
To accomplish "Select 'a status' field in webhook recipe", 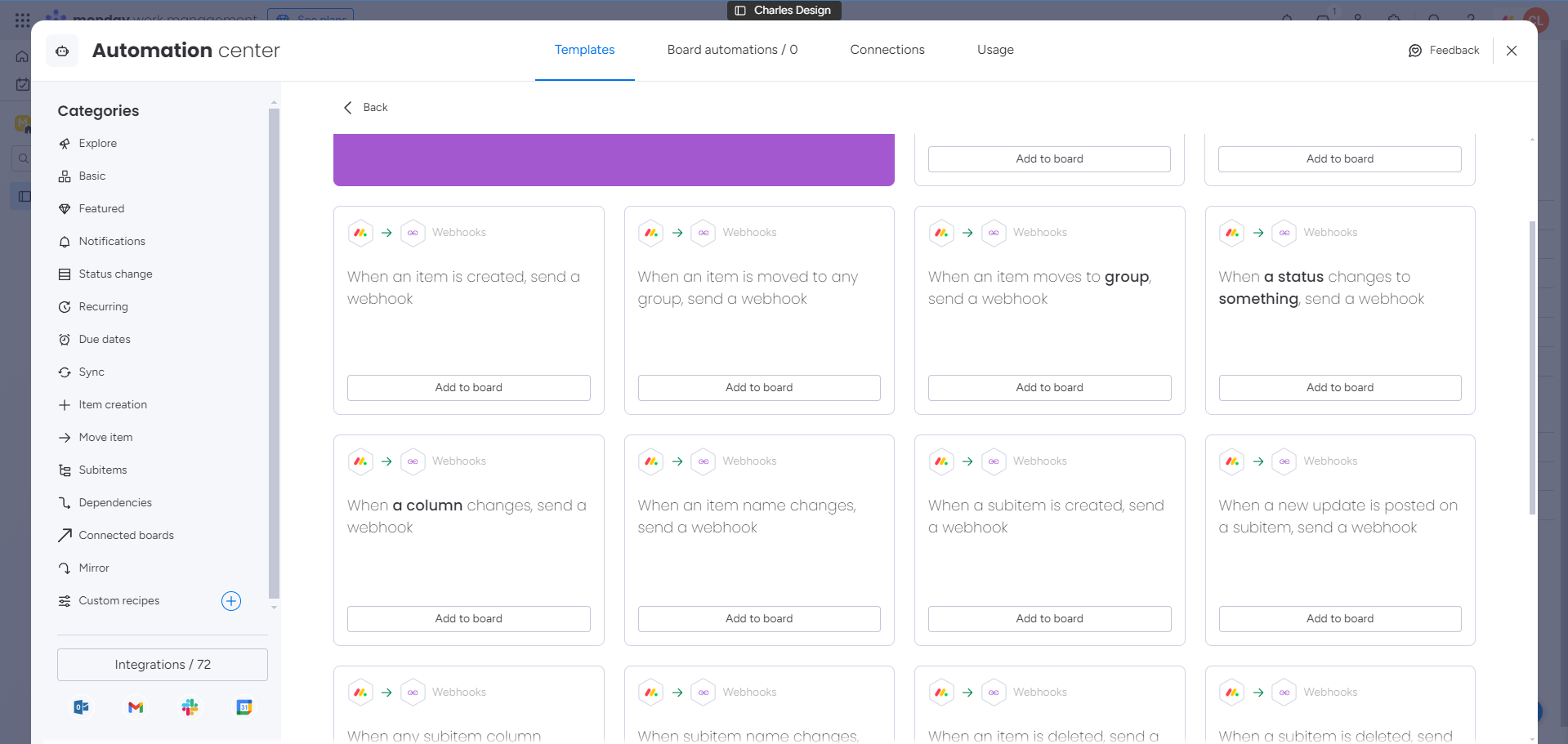I will tap(1293, 277).
